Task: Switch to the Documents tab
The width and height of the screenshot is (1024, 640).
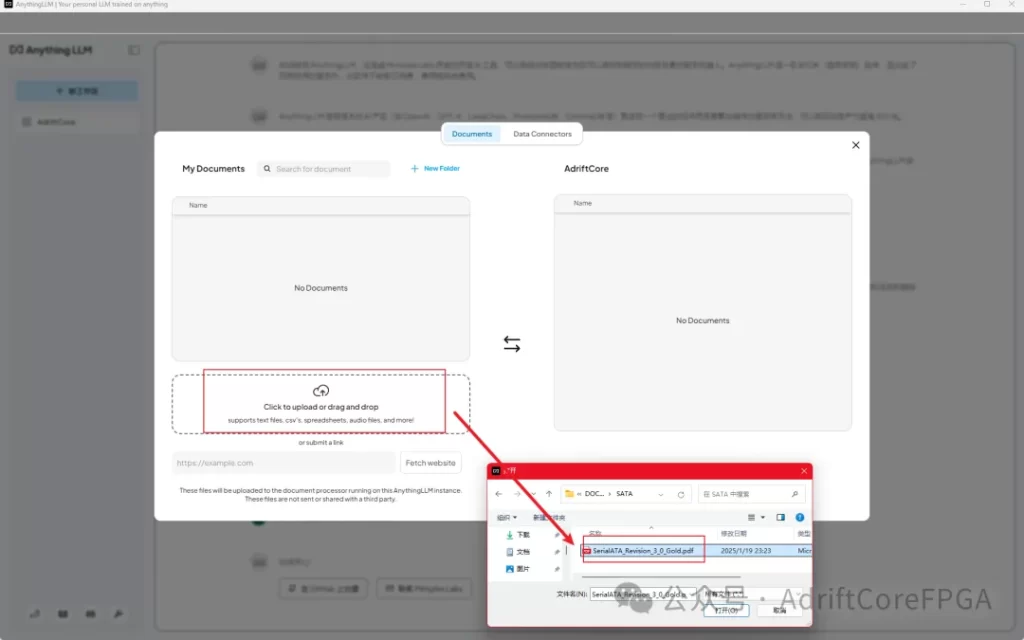Action: [x=472, y=134]
